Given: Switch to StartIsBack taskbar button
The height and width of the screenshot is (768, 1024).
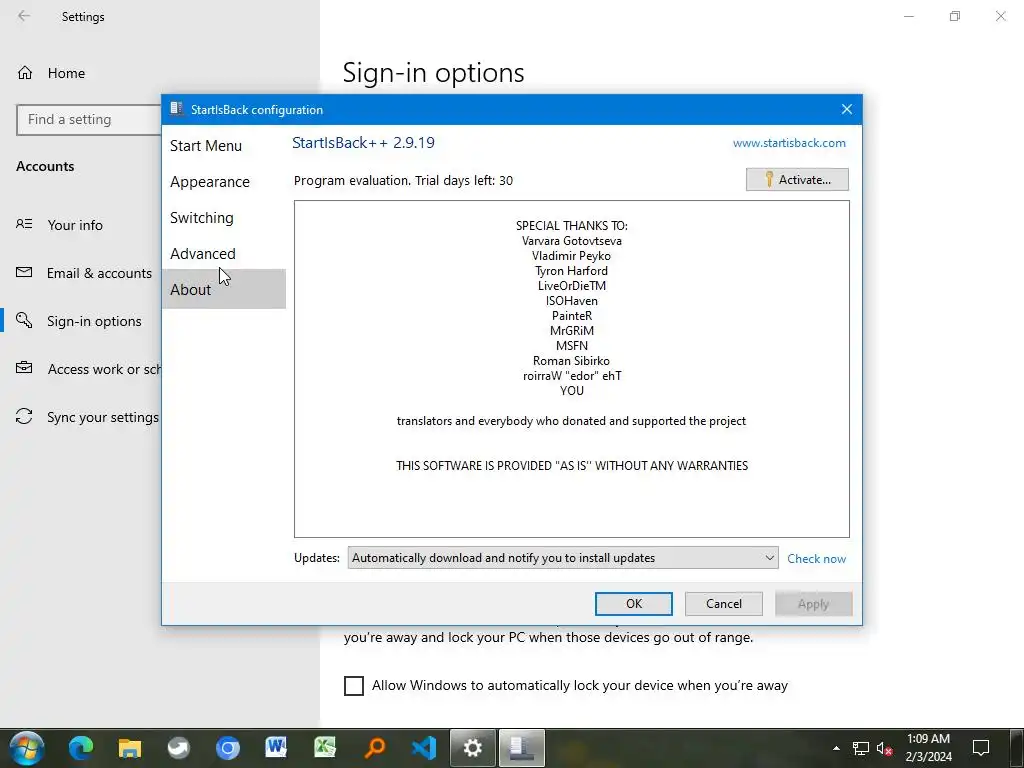Looking at the screenshot, I should pyautogui.click(x=522, y=748).
